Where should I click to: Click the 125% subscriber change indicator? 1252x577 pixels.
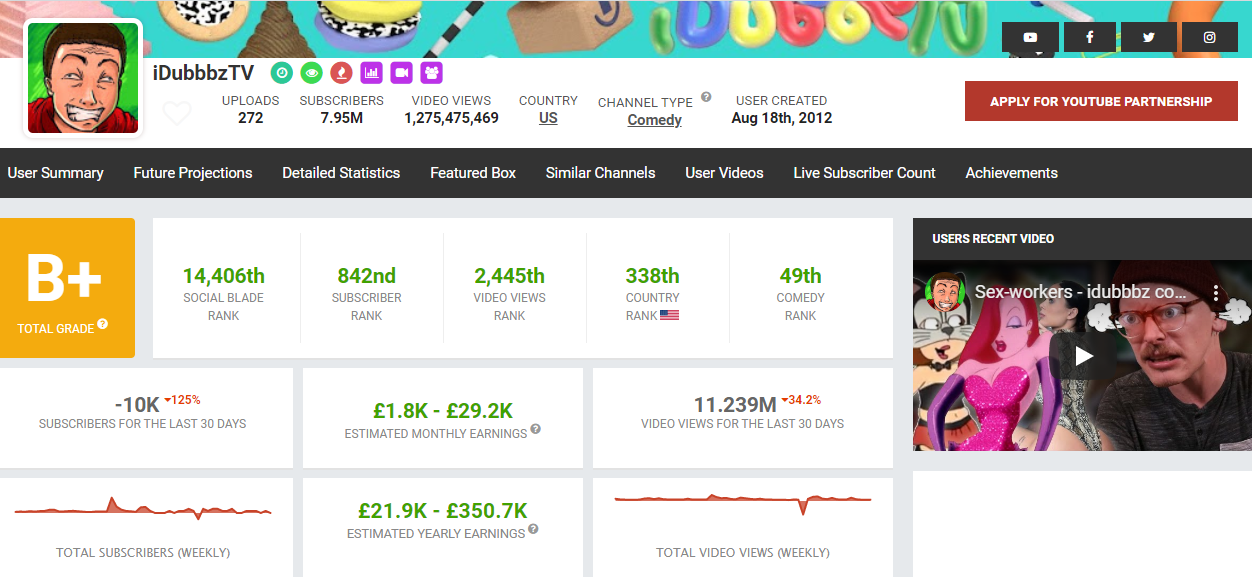click(182, 400)
